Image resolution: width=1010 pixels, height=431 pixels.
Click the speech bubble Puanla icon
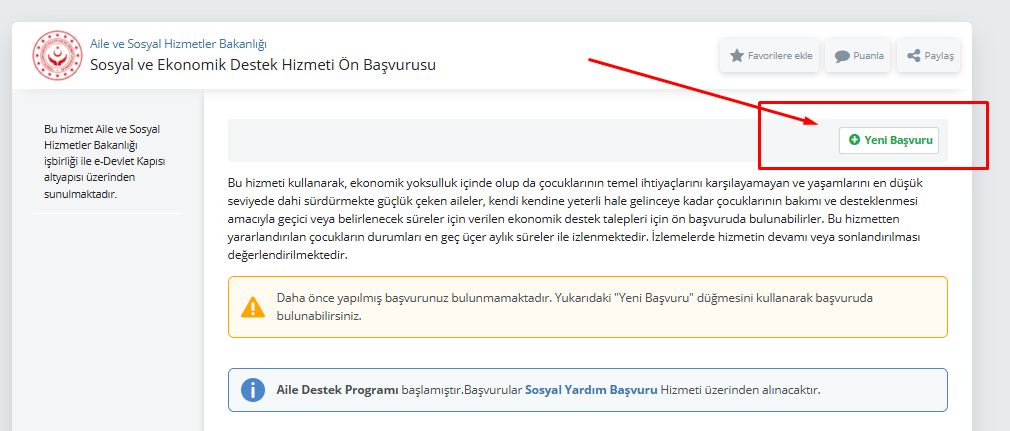pyautogui.click(x=842, y=56)
